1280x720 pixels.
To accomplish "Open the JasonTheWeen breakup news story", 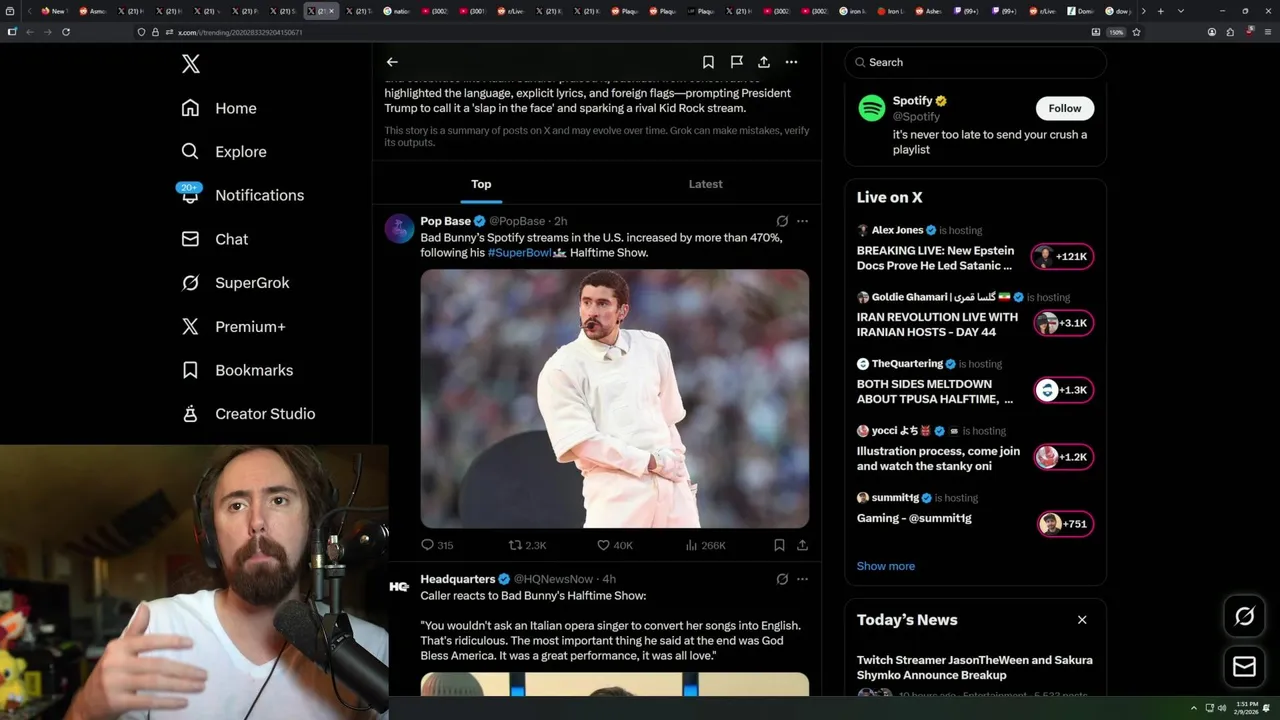I will point(975,667).
